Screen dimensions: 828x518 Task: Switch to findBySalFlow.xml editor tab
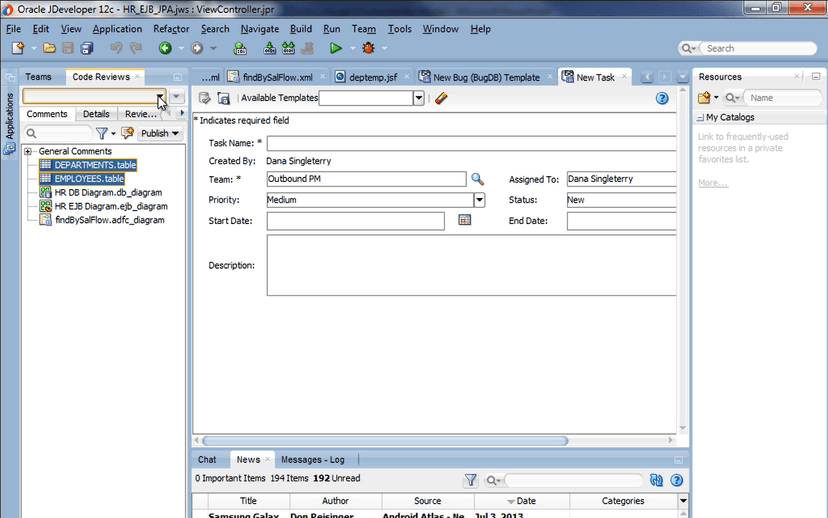pyautogui.click(x=278, y=78)
